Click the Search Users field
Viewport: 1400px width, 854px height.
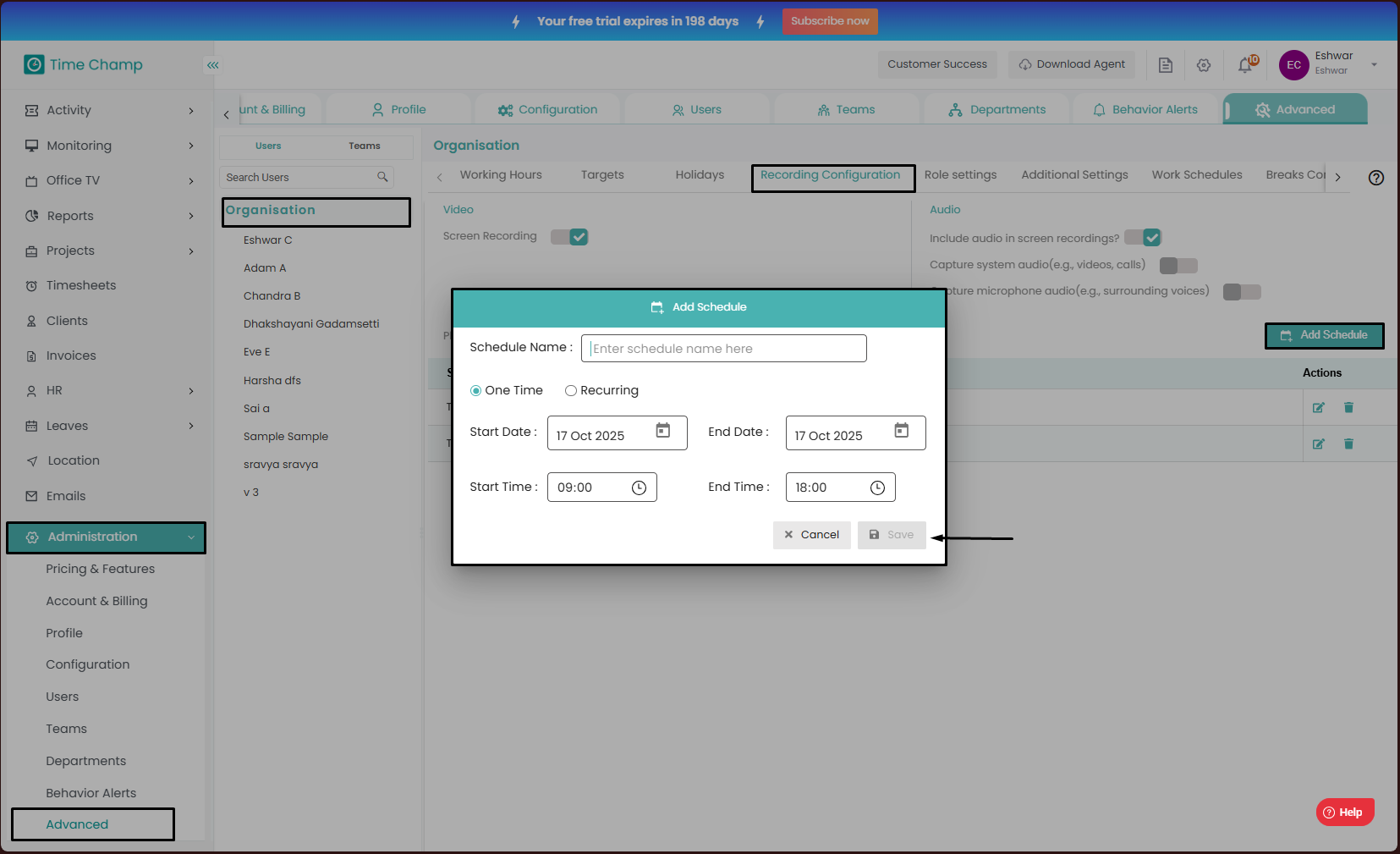(306, 178)
